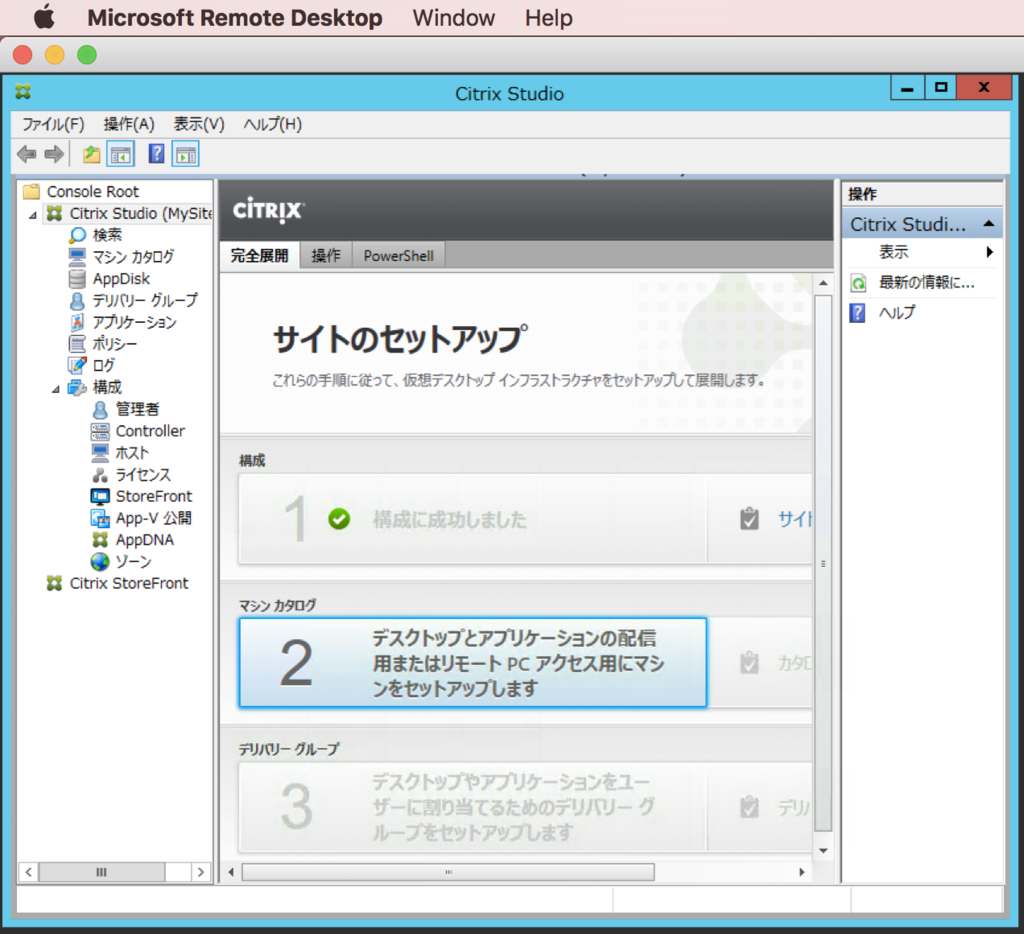1024x934 pixels.
Task: Open the 表示(V) menu
Action: click(x=199, y=124)
